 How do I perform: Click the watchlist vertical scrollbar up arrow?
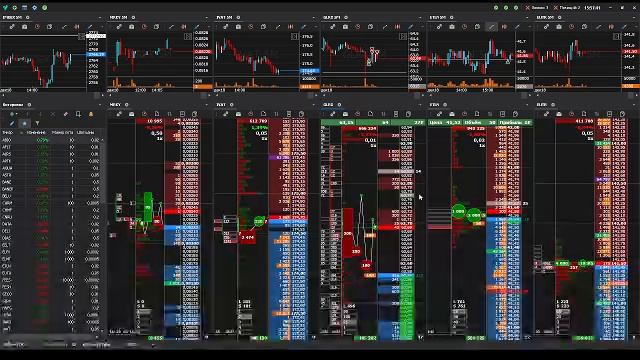tap(102, 140)
